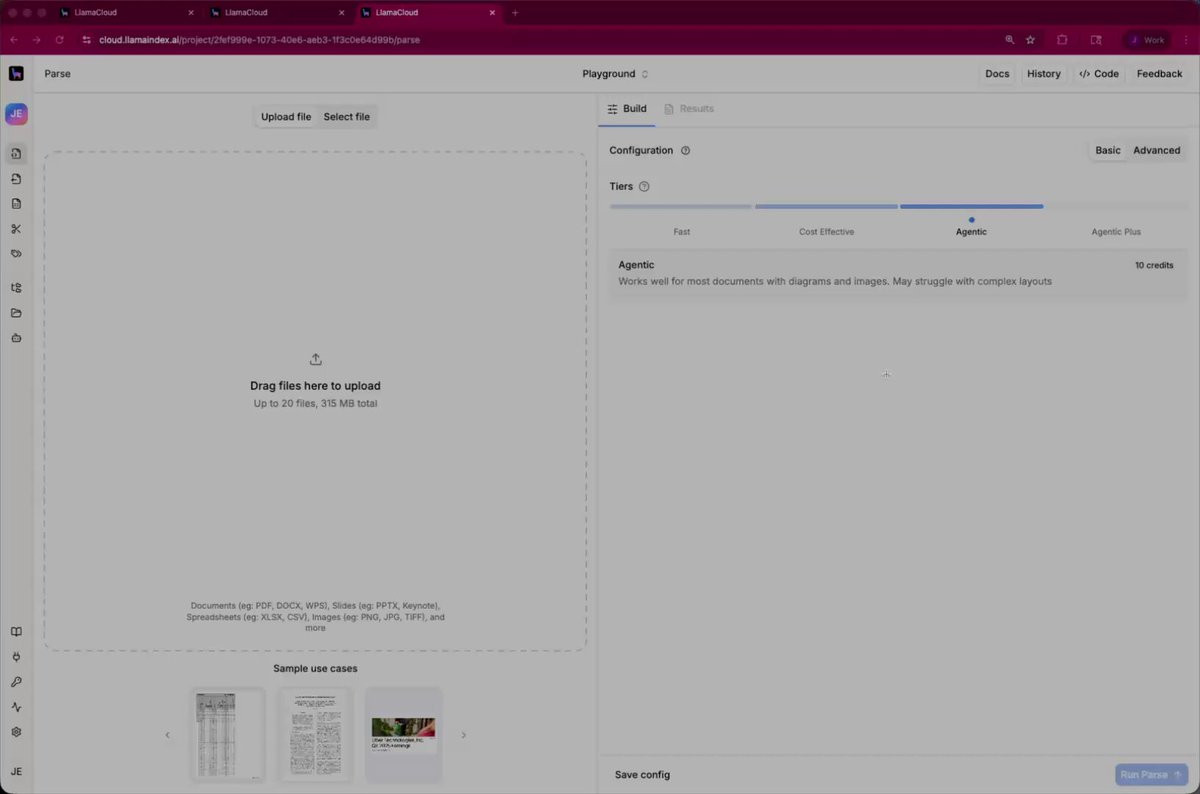Image resolution: width=1200 pixels, height=794 pixels.
Task: Open the JE gradient avatar in sidebar
Action: pos(16,114)
